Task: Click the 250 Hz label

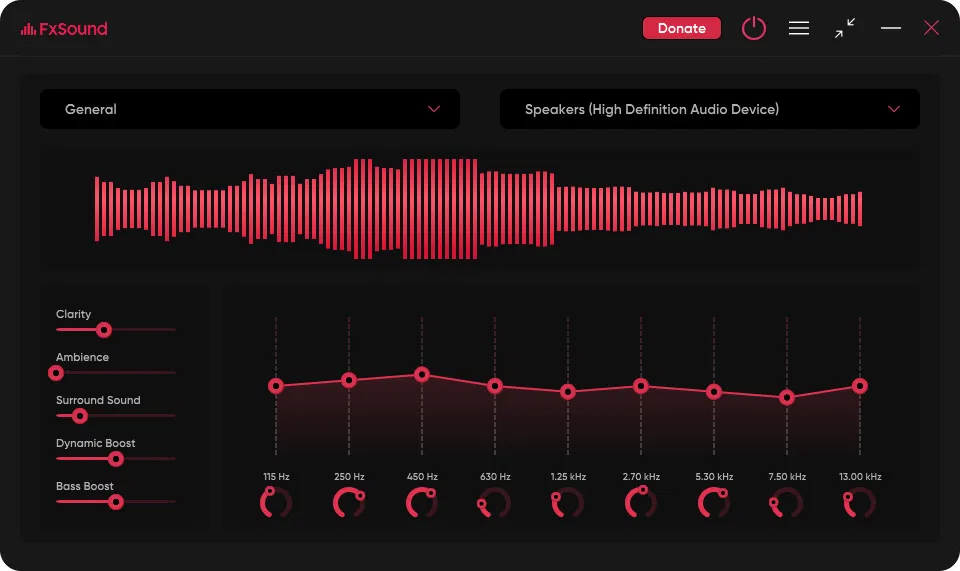Action: pyautogui.click(x=349, y=477)
